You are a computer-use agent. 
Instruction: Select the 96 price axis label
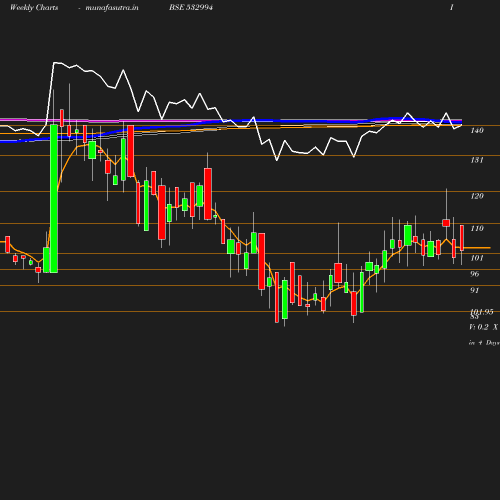(x=475, y=274)
